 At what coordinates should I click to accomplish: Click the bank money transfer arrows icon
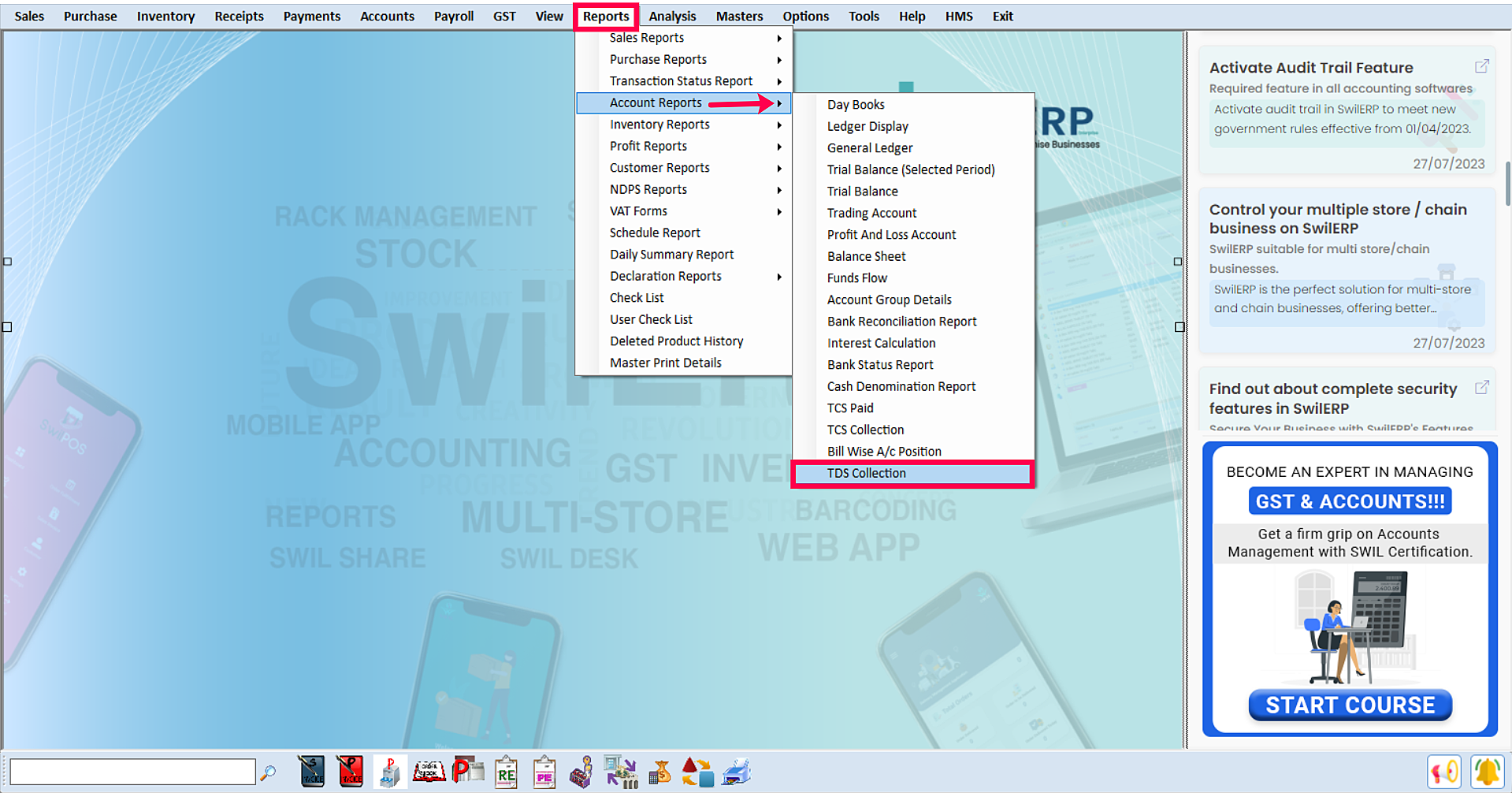pyautogui.click(x=621, y=772)
